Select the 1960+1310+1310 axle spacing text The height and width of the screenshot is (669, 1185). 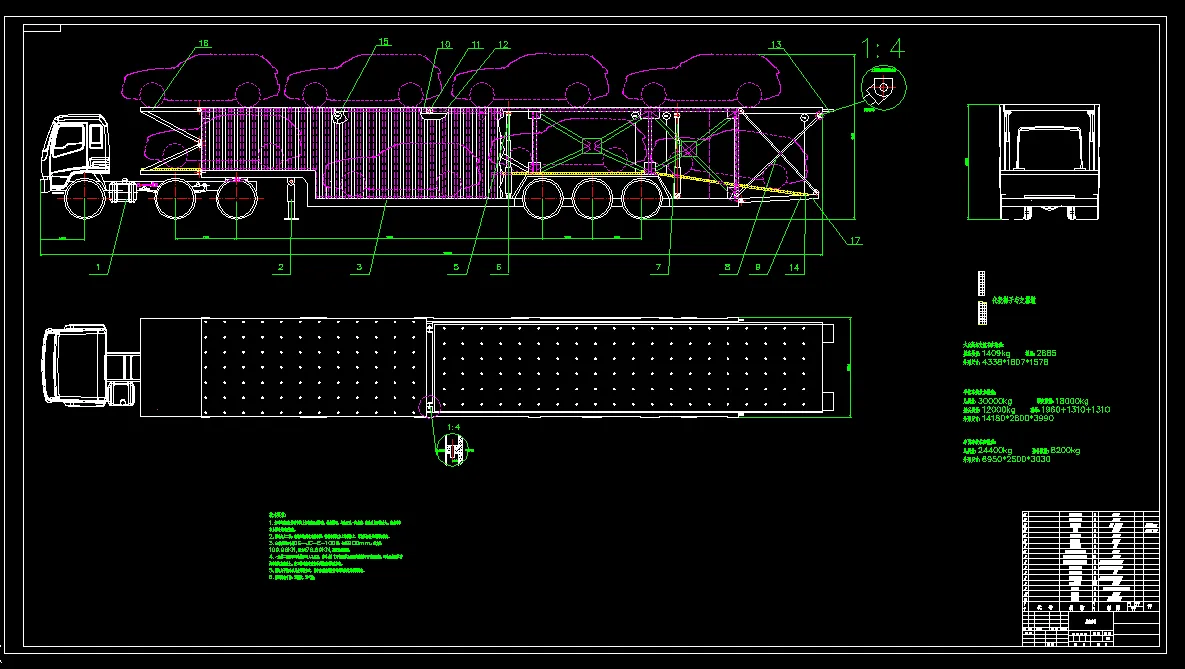[x=1075, y=410]
